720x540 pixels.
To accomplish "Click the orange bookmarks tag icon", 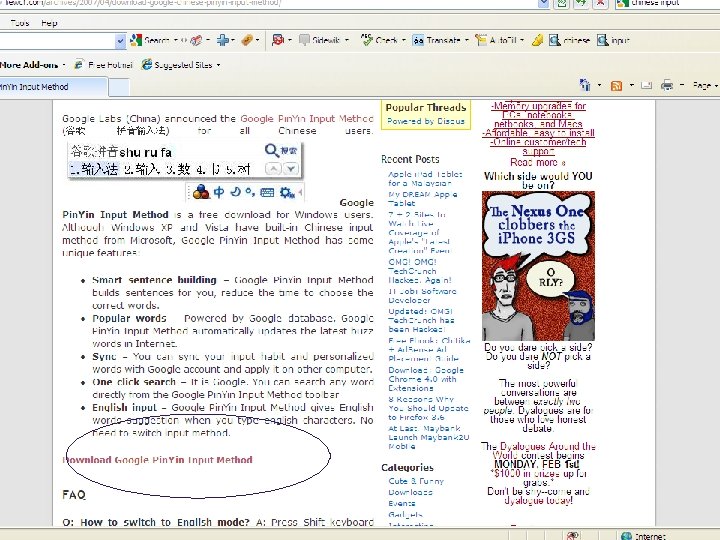I will (247, 40).
